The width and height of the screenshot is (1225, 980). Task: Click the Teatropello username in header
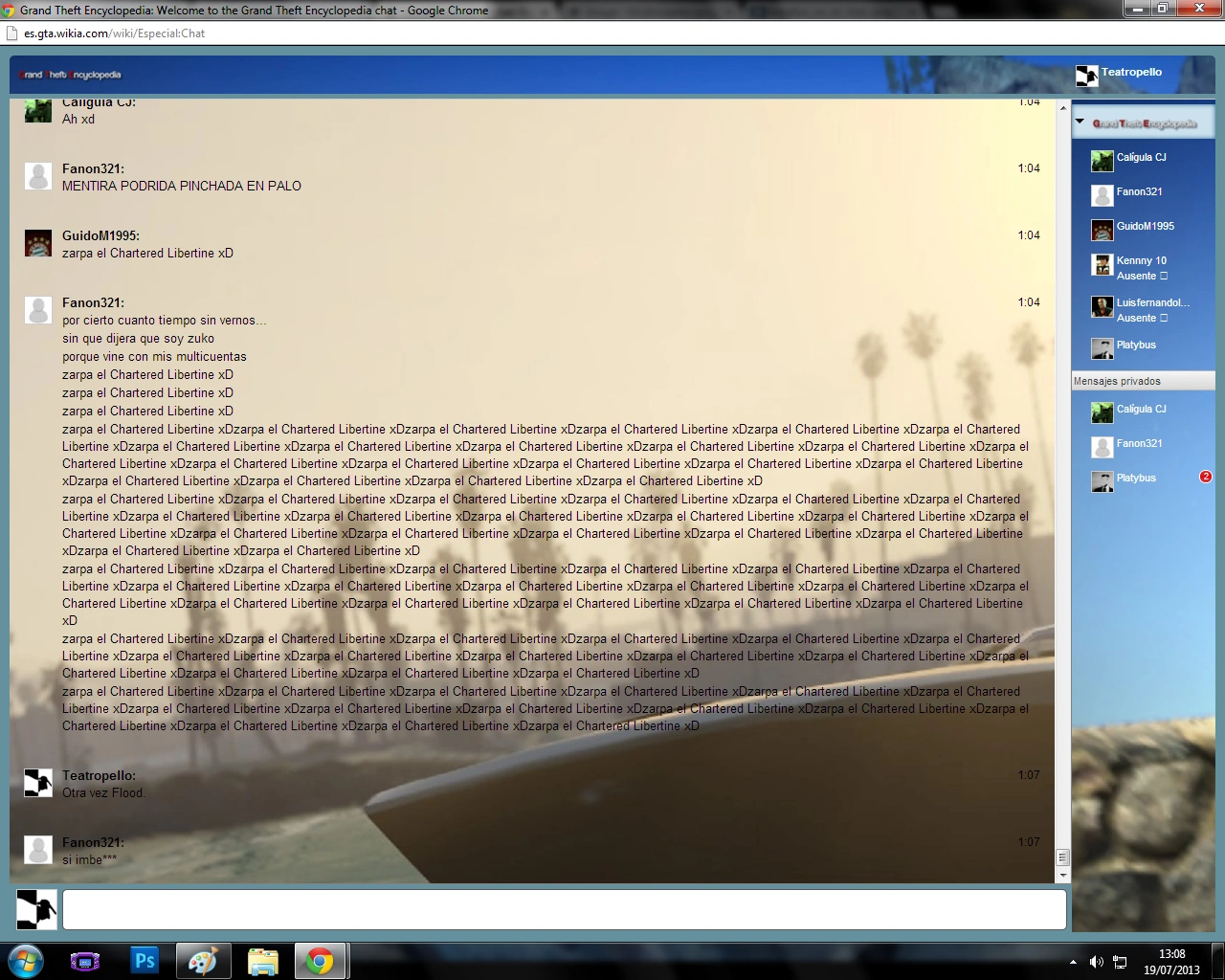point(1131,73)
